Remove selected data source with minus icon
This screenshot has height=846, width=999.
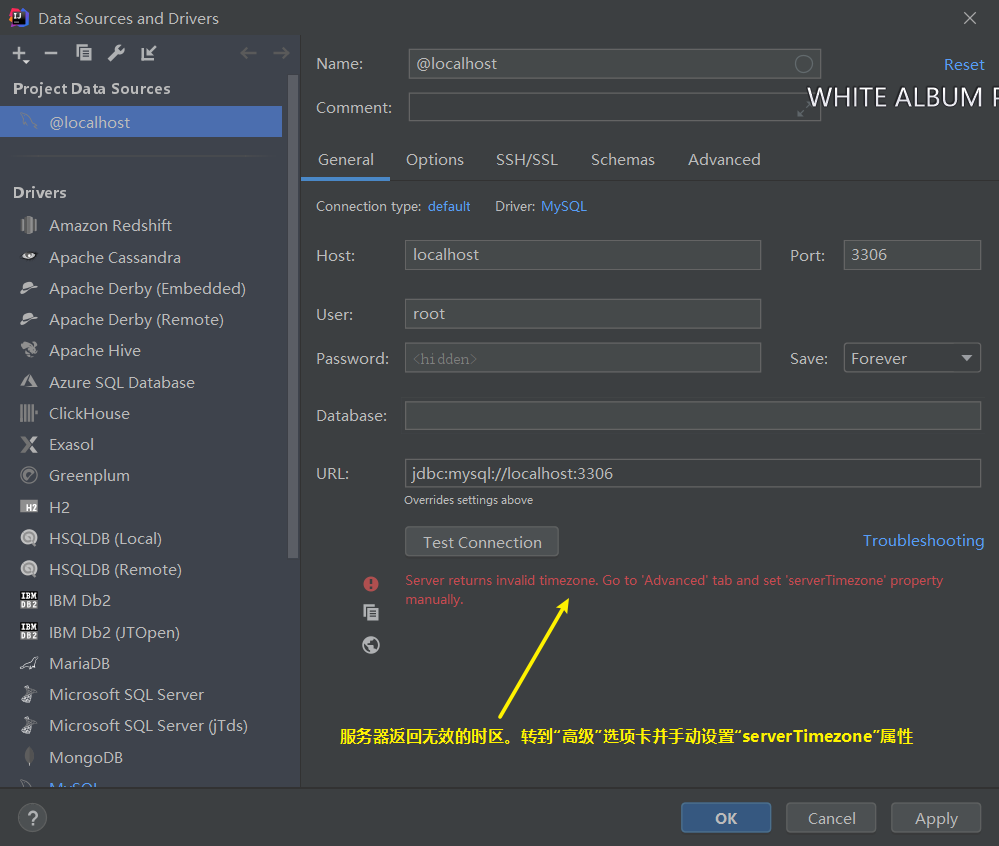point(51,54)
